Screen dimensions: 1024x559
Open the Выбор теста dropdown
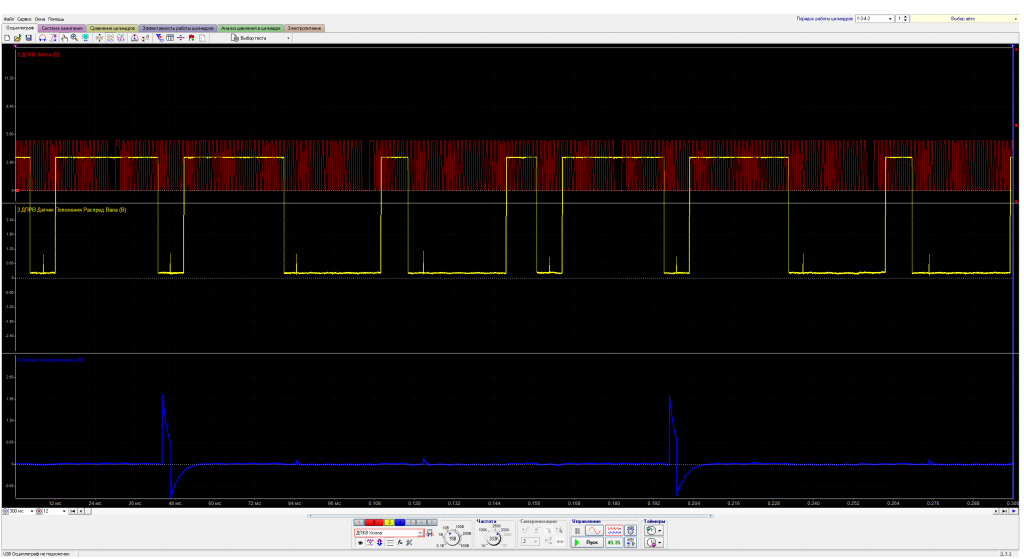point(261,38)
